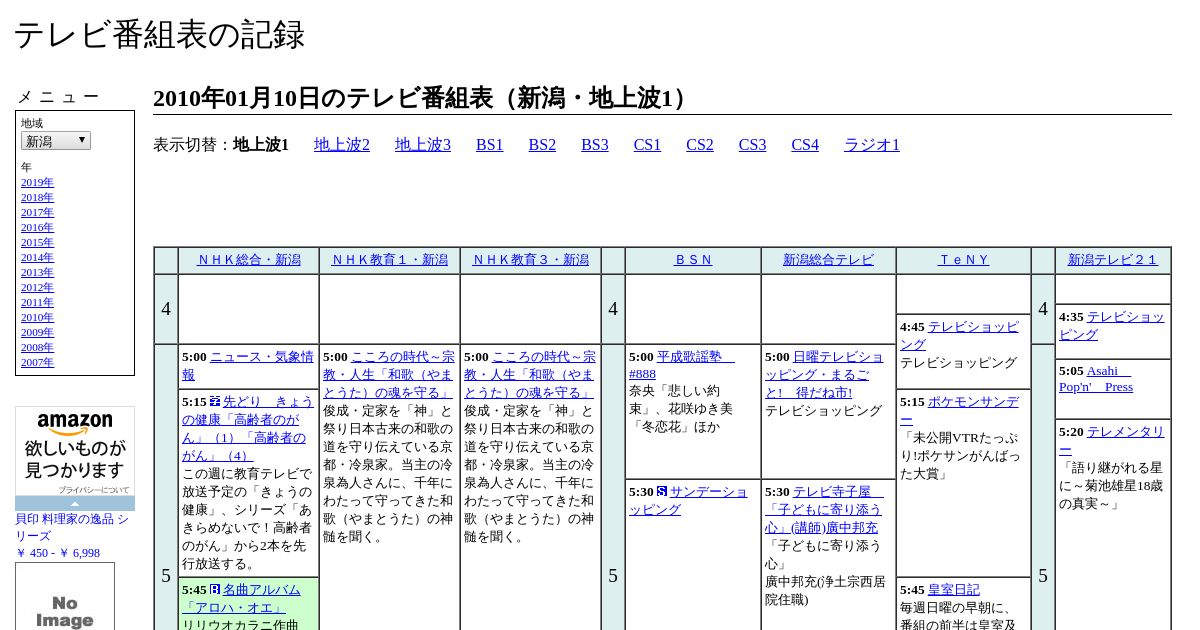Open ＢＳＮ channel header link

(693, 260)
